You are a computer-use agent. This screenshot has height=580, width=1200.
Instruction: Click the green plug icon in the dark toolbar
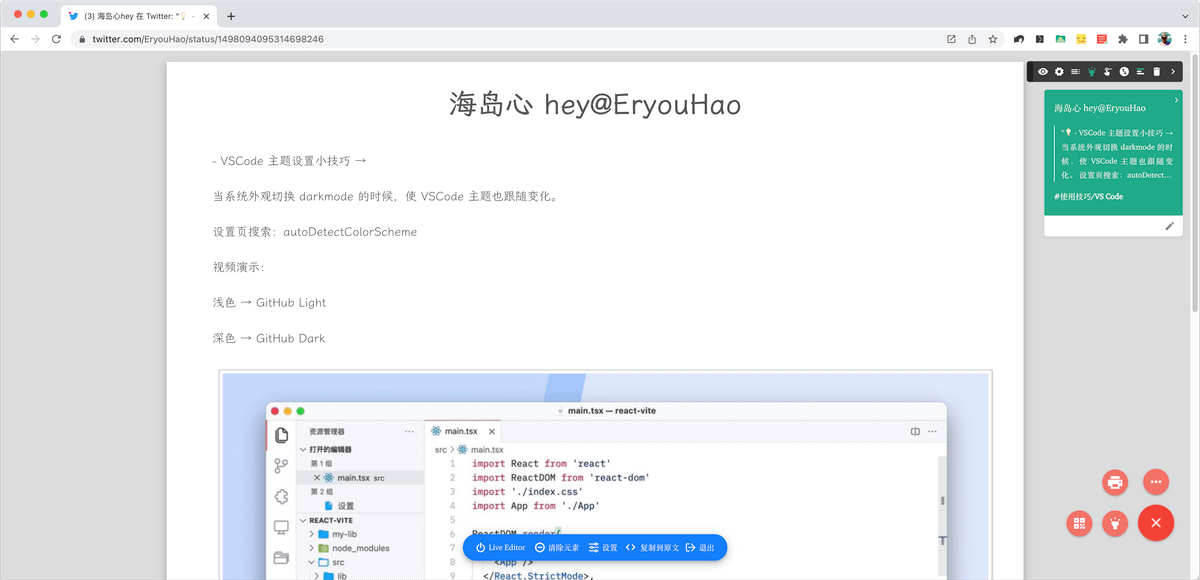(x=1092, y=72)
